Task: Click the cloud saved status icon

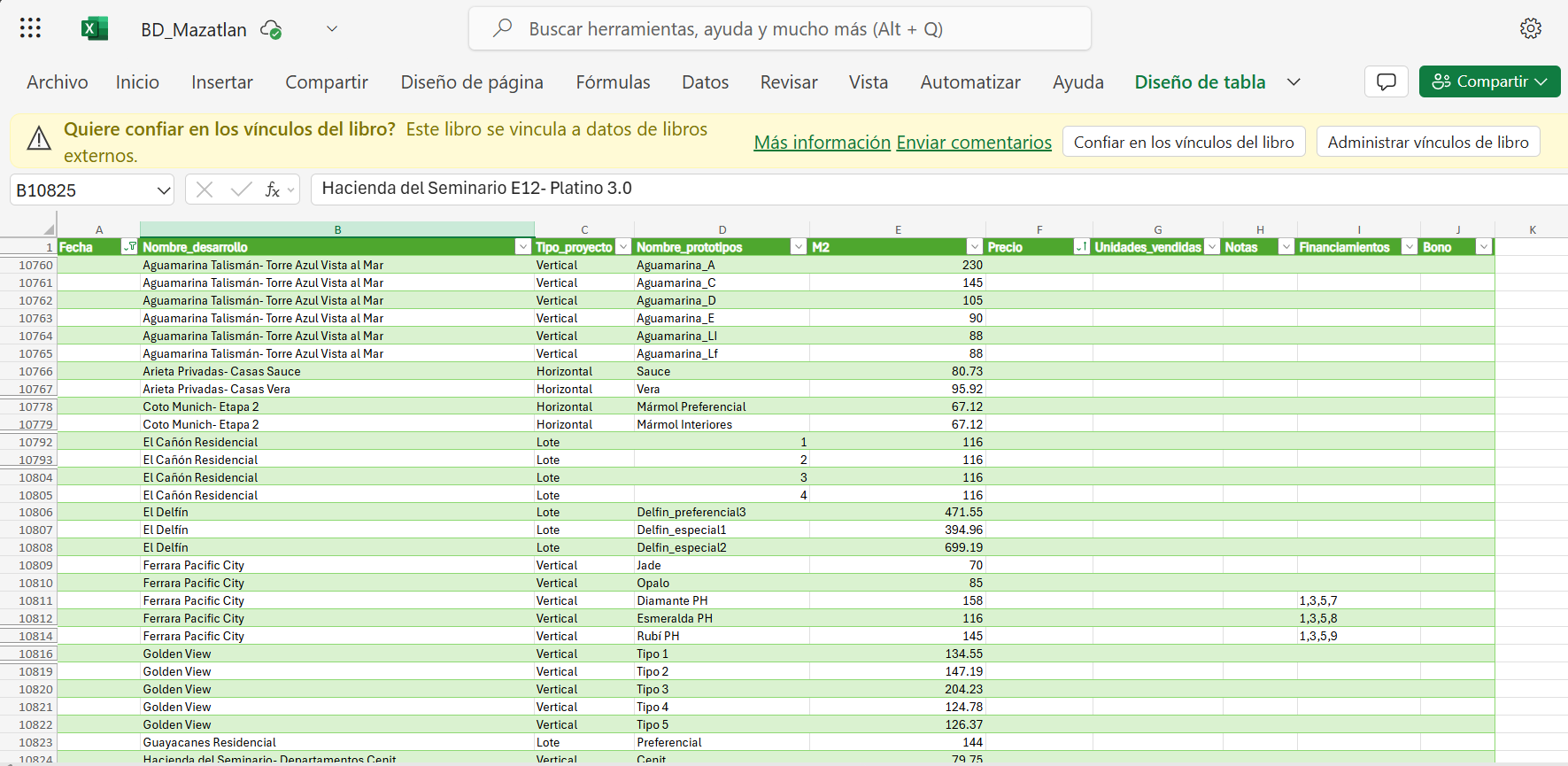Action: pos(271,29)
